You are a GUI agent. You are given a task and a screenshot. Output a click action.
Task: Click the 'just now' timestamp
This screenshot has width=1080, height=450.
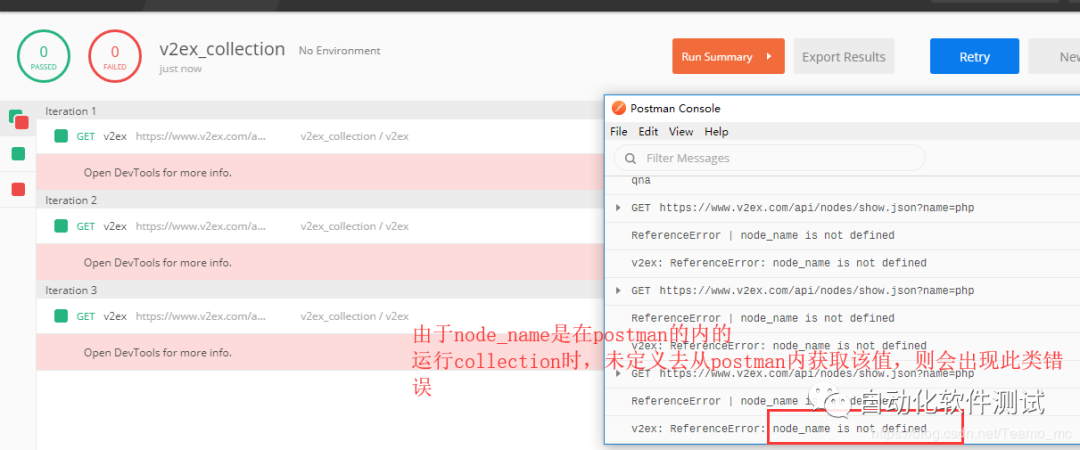coord(180,69)
